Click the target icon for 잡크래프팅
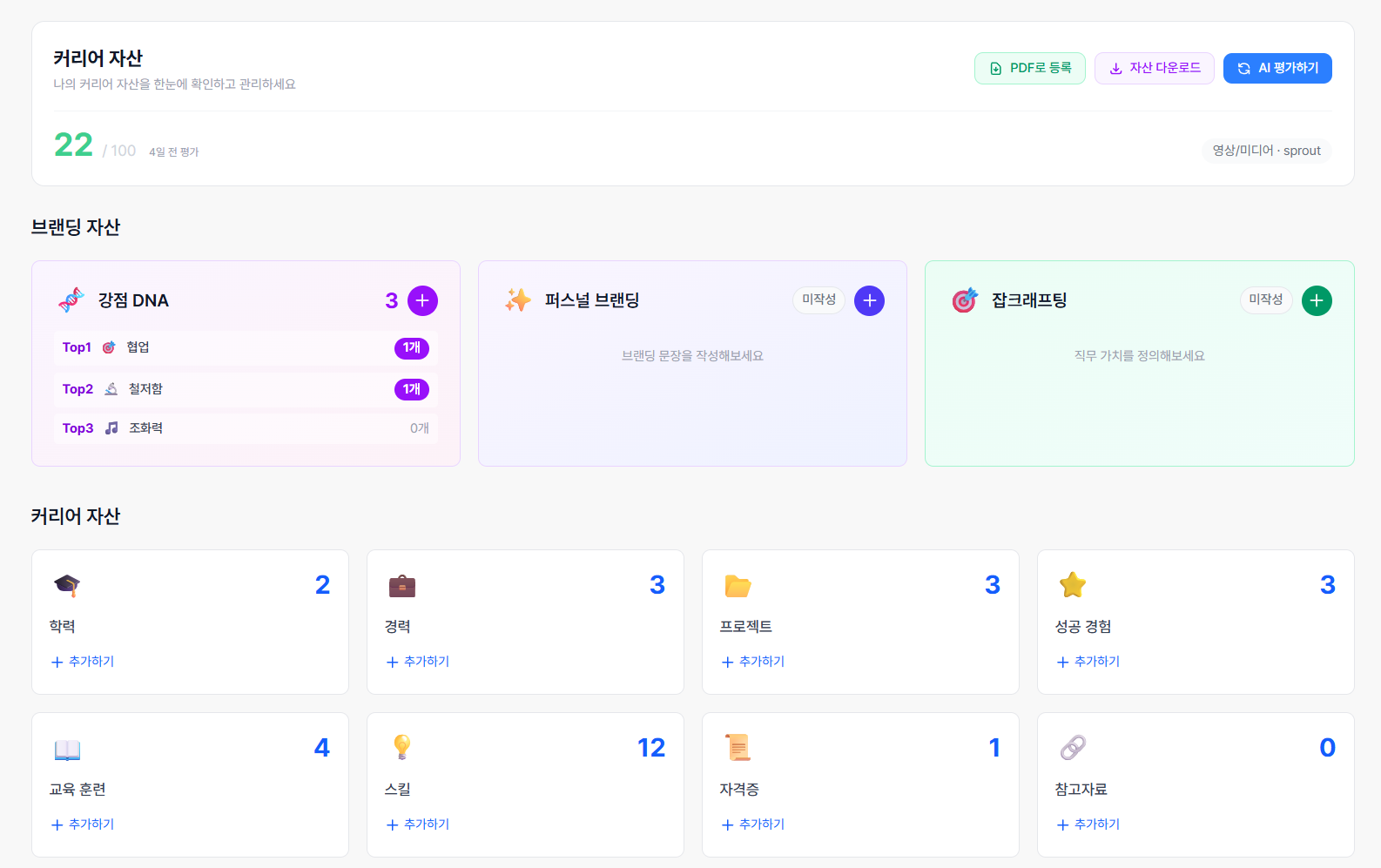The image size is (1381, 868). (x=965, y=299)
